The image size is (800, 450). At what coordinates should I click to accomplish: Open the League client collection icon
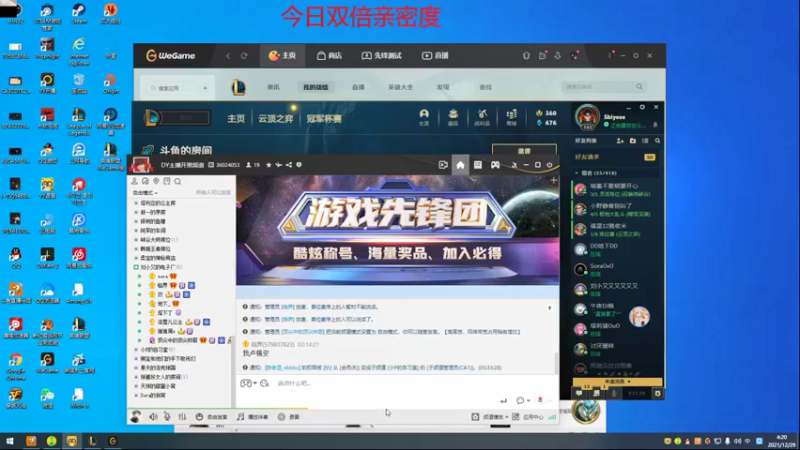tap(453, 117)
